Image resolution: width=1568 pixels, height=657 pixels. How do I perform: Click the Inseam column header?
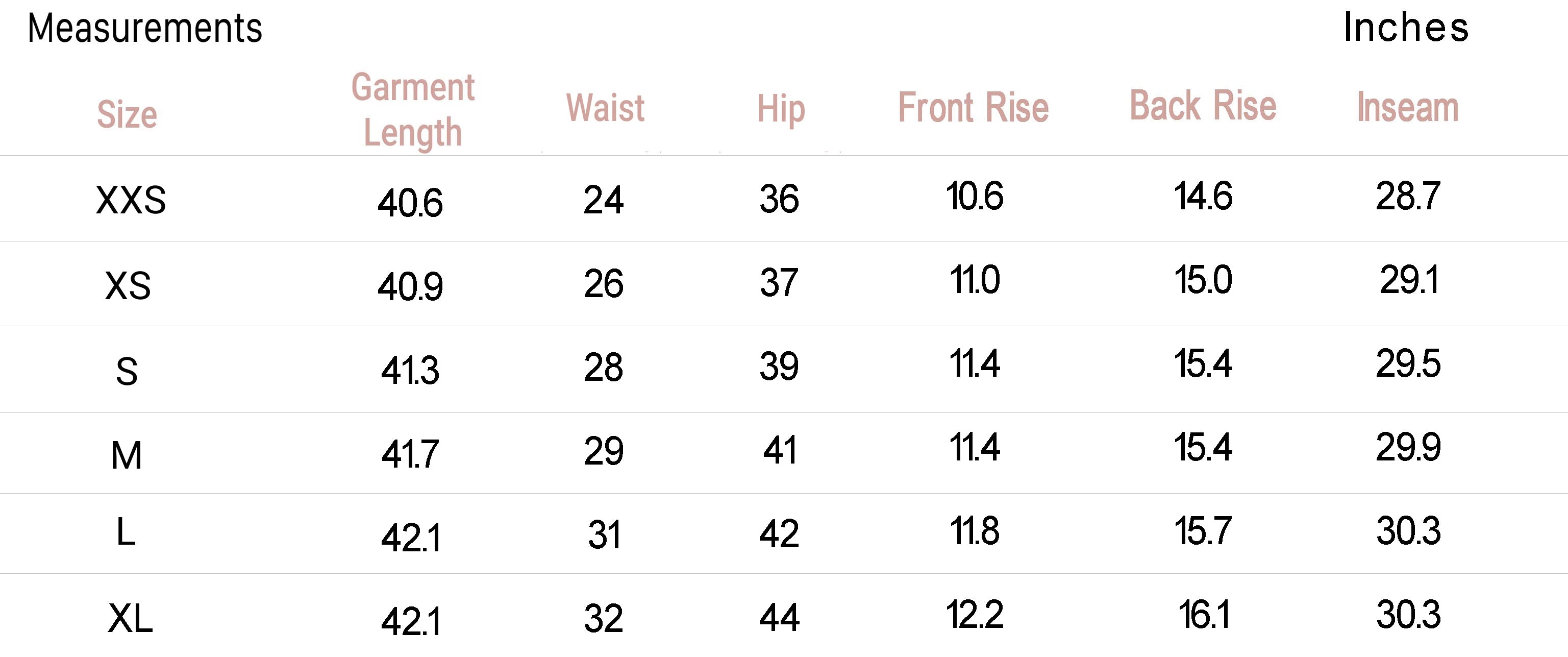click(1408, 107)
